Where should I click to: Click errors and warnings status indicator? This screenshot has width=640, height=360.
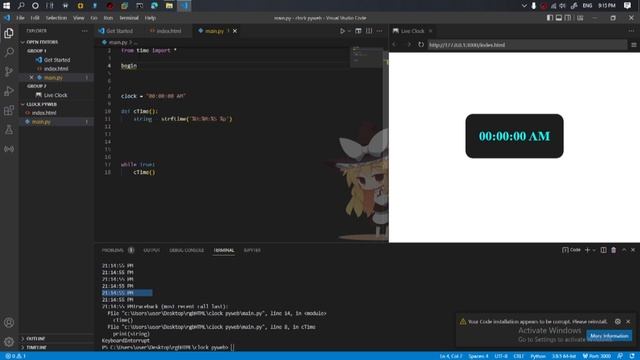pyautogui.click(x=16, y=356)
